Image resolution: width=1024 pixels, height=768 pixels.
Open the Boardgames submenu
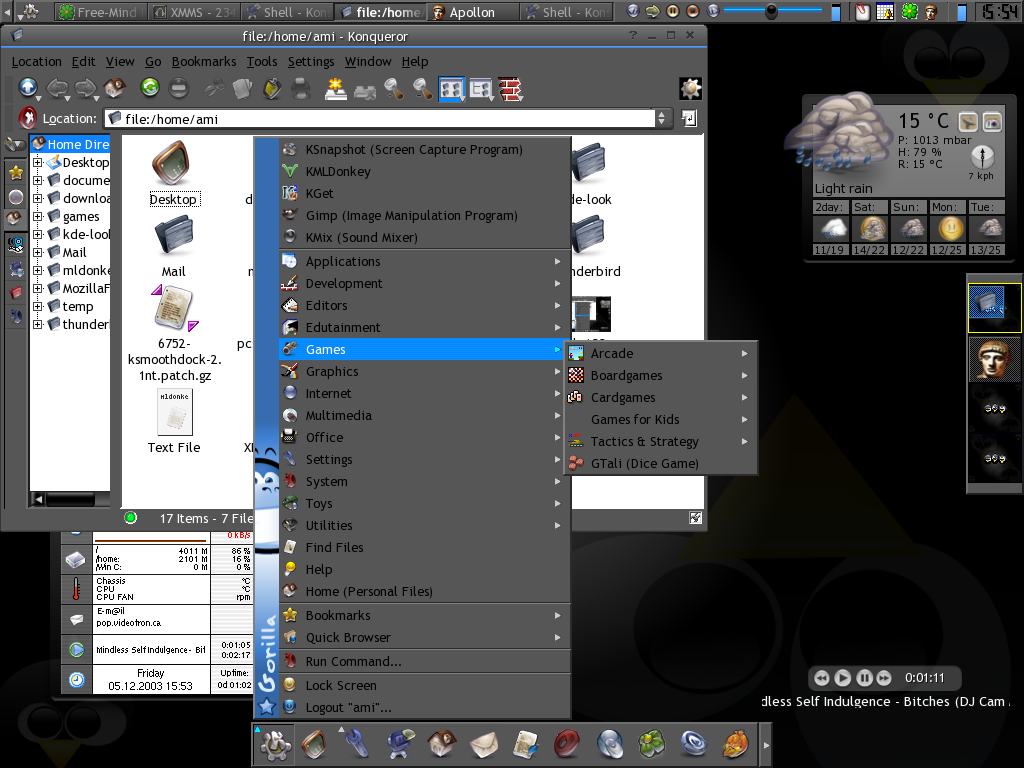click(660, 376)
